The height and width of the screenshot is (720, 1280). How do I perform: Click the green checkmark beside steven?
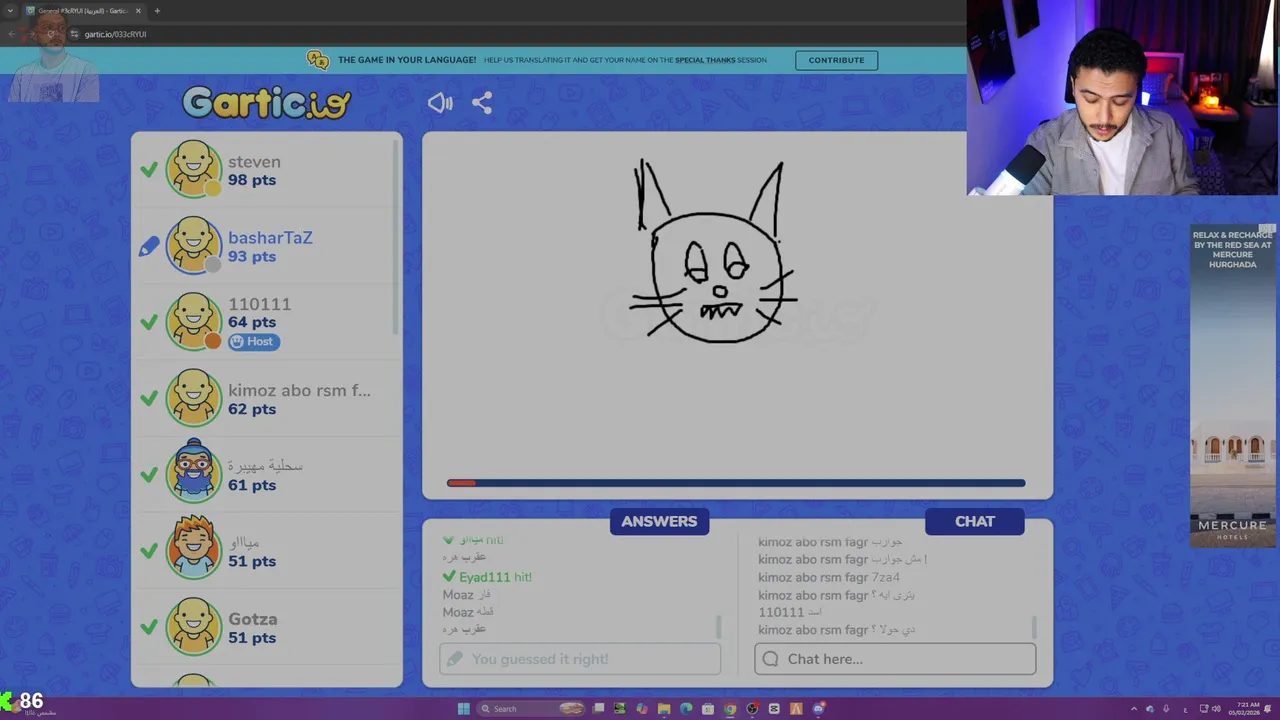(149, 170)
